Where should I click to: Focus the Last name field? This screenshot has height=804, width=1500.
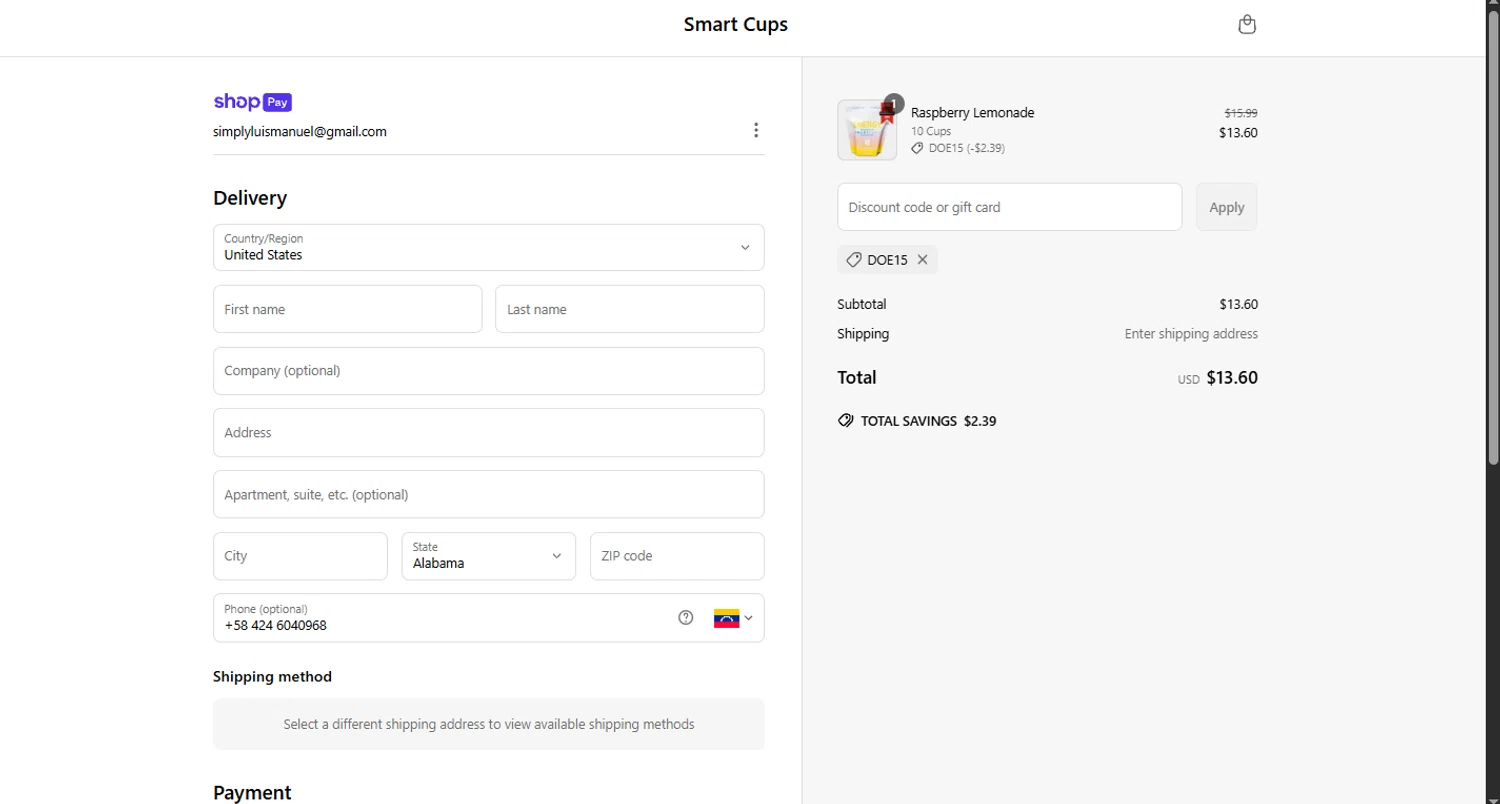[x=630, y=309]
